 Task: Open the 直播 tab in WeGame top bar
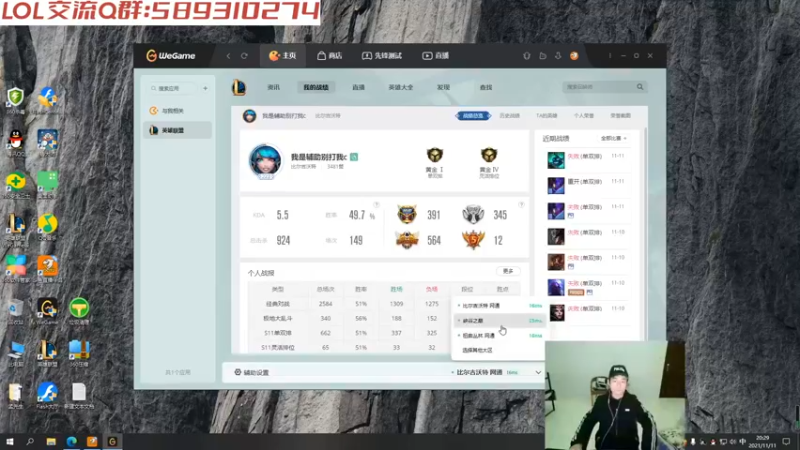tap(435, 56)
